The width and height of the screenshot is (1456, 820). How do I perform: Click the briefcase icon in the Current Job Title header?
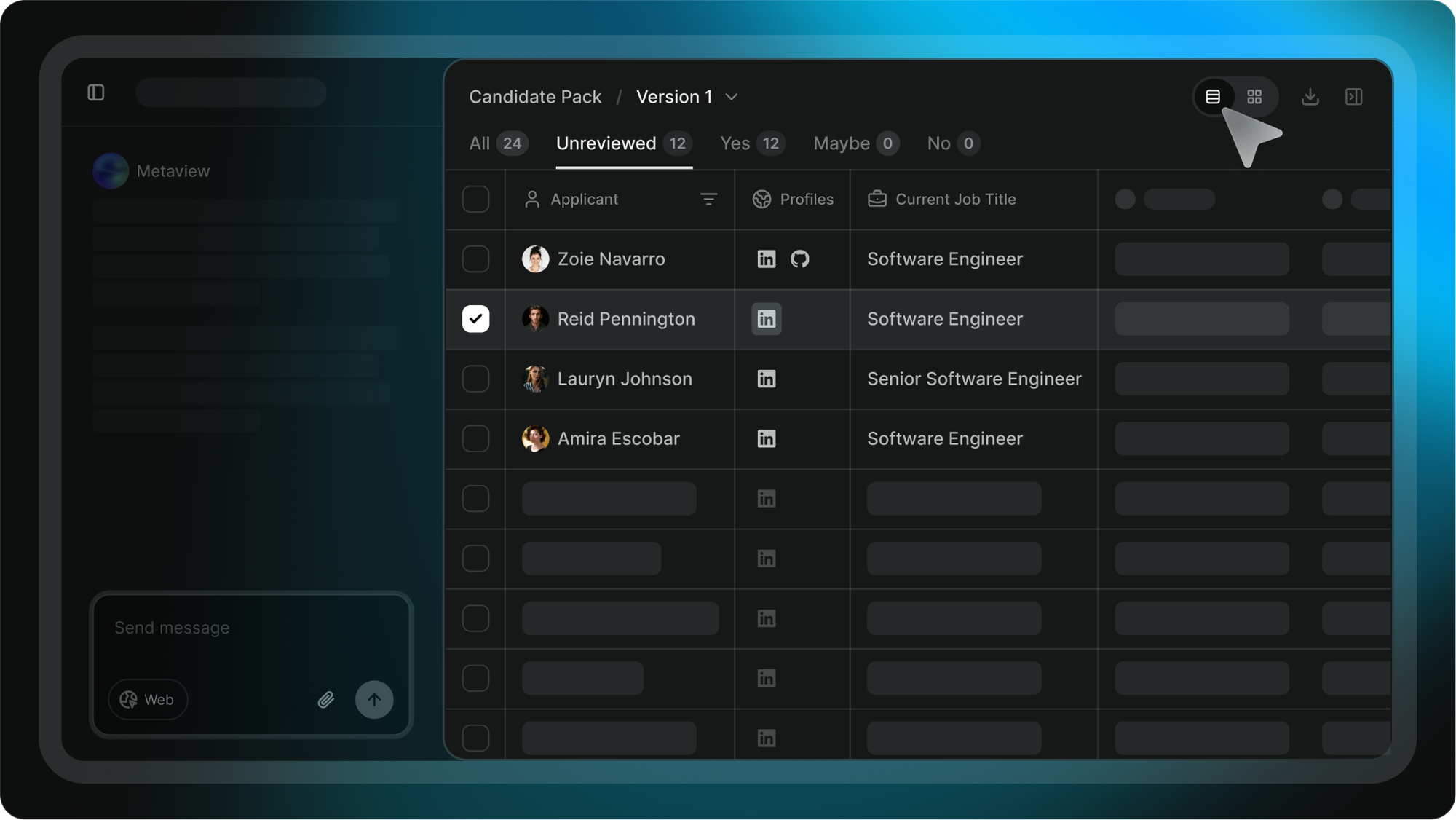click(x=877, y=199)
